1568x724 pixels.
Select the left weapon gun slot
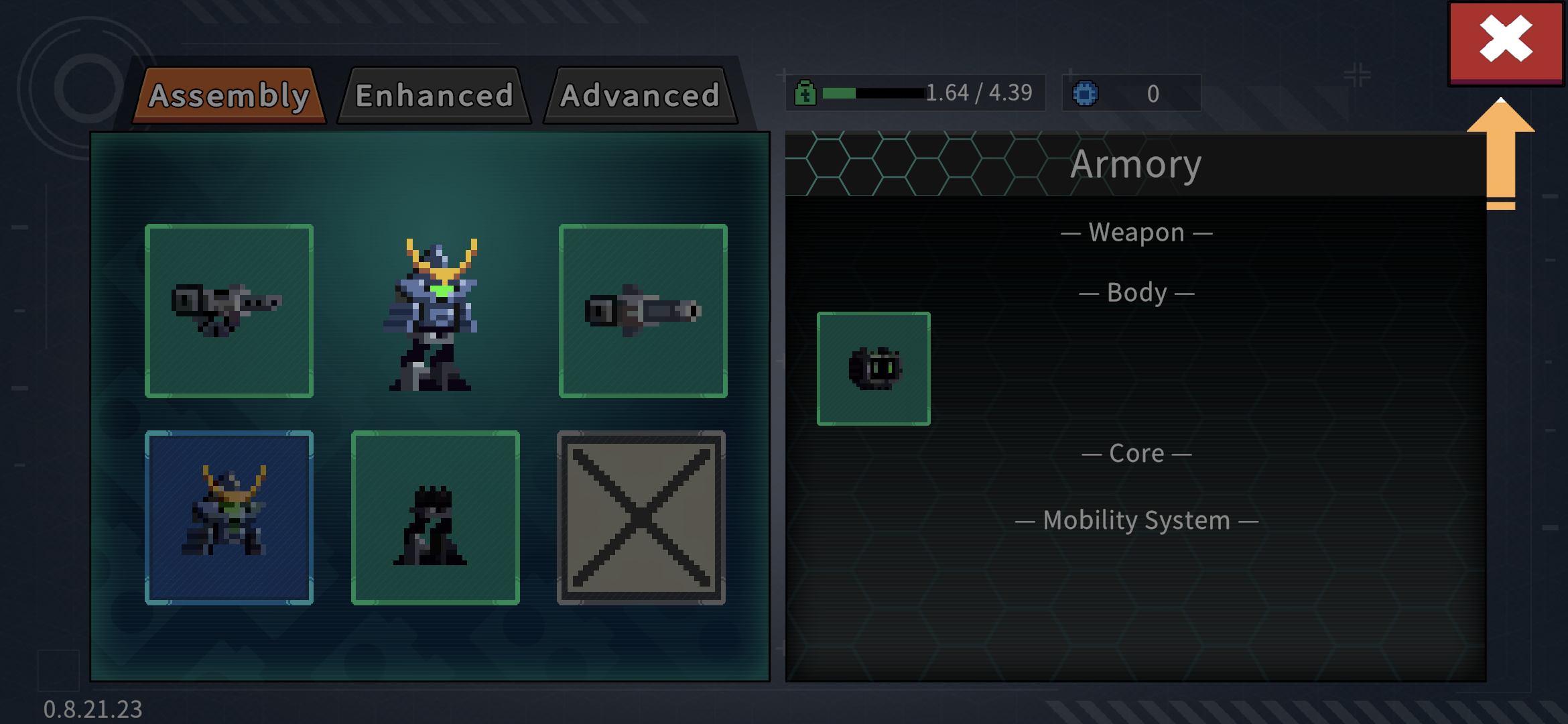pos(229,311)
